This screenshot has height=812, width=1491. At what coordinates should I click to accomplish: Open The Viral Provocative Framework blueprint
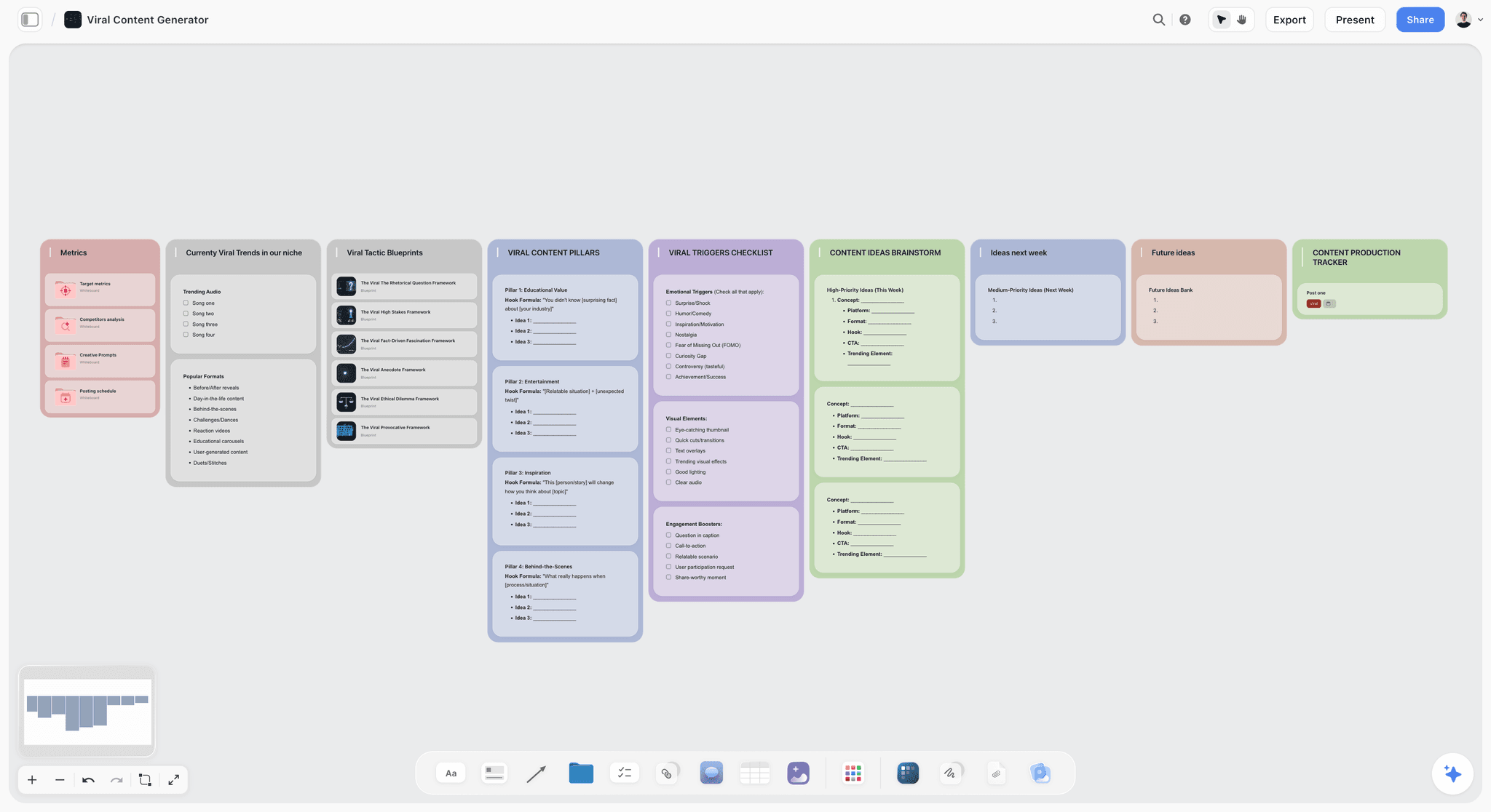[404, 431]
